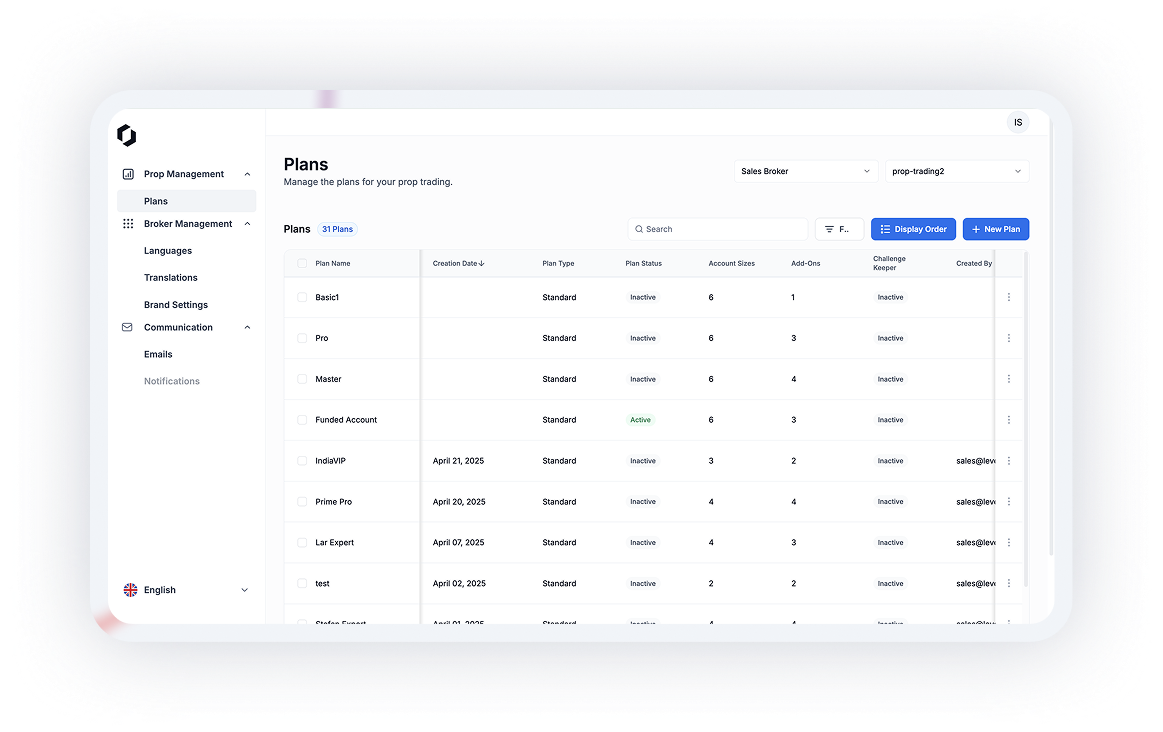1163x732 pixels.
Task: Open Emails under Communication
Action: [x=158, y=355]
